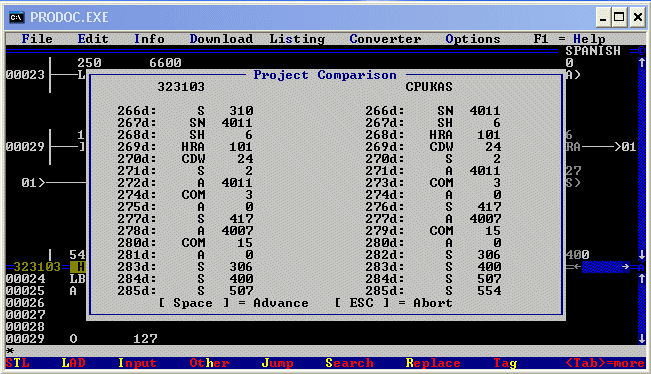Select left row 274d: COM 3
651x374 pixels.
coord(185,195)
